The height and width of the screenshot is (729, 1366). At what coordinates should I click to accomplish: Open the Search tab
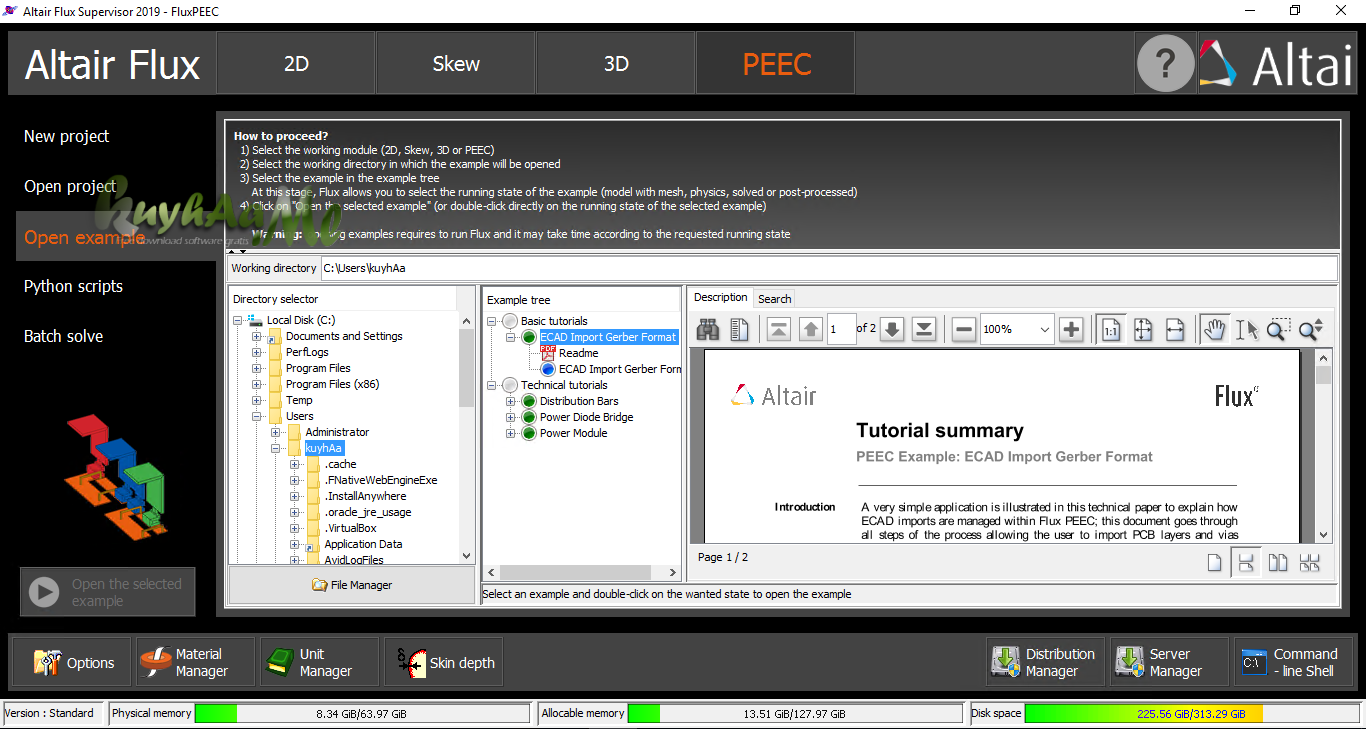774,298
